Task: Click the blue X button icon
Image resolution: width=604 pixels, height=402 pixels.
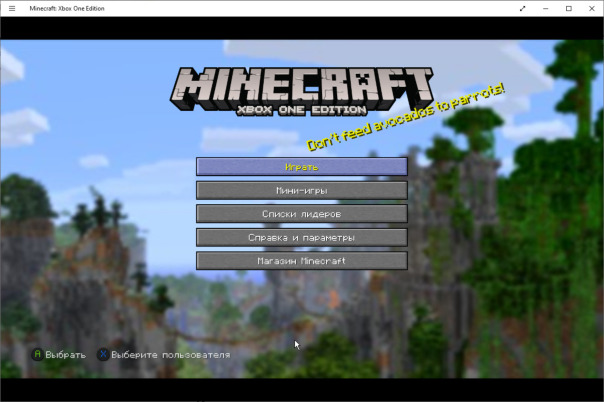Action: tap(103, 354)
